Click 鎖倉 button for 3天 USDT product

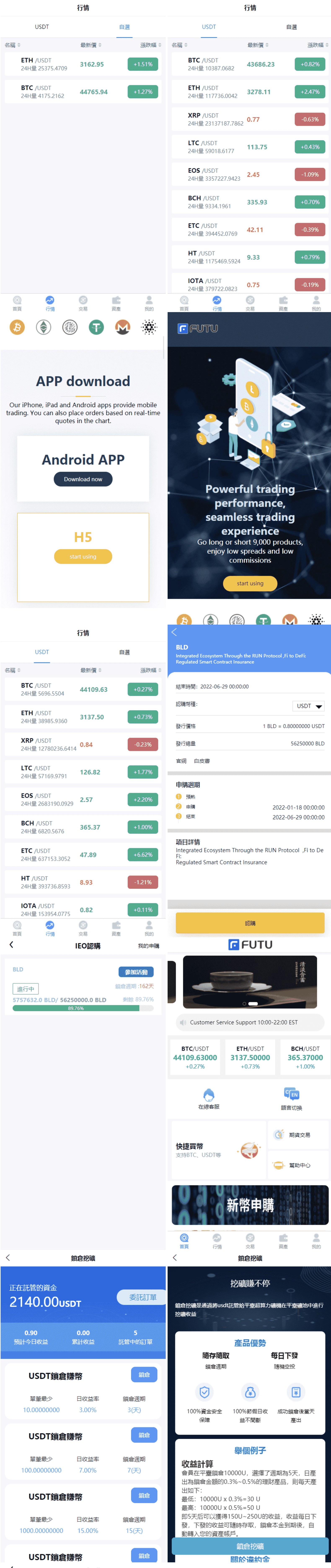click(x=144, y=1374)
